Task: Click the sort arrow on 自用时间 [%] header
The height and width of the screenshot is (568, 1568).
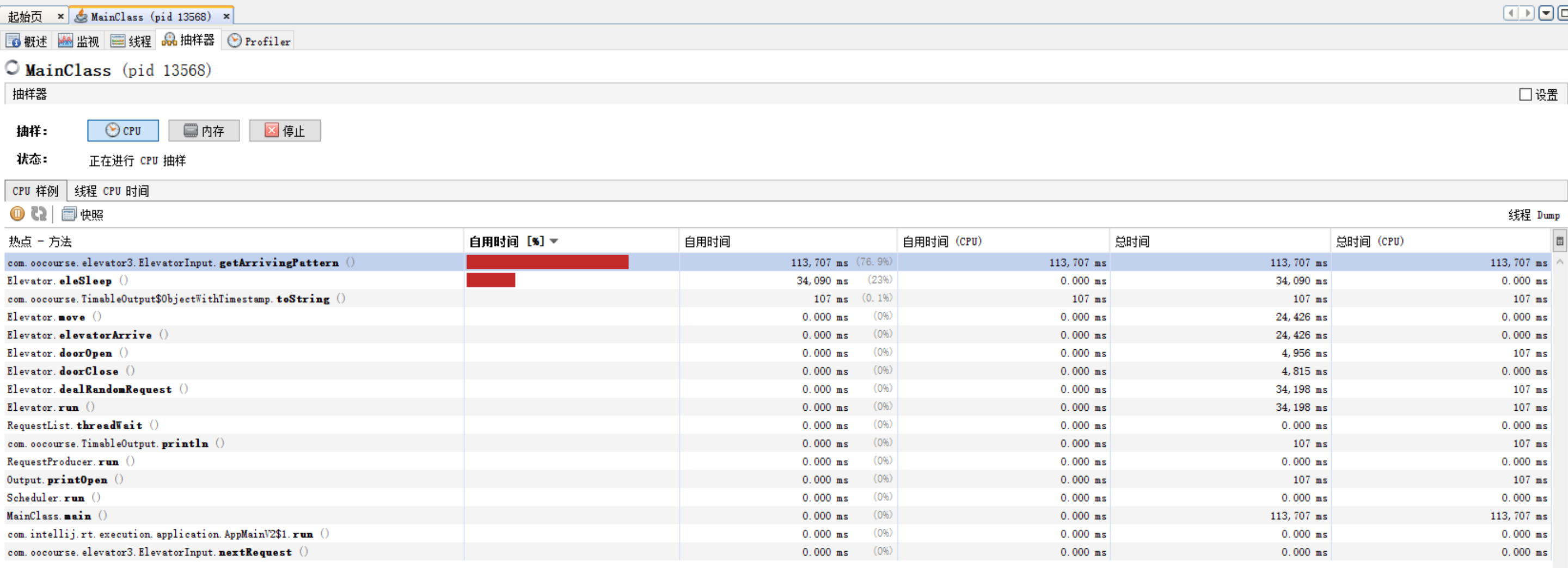Action: (x=554, y=242)
